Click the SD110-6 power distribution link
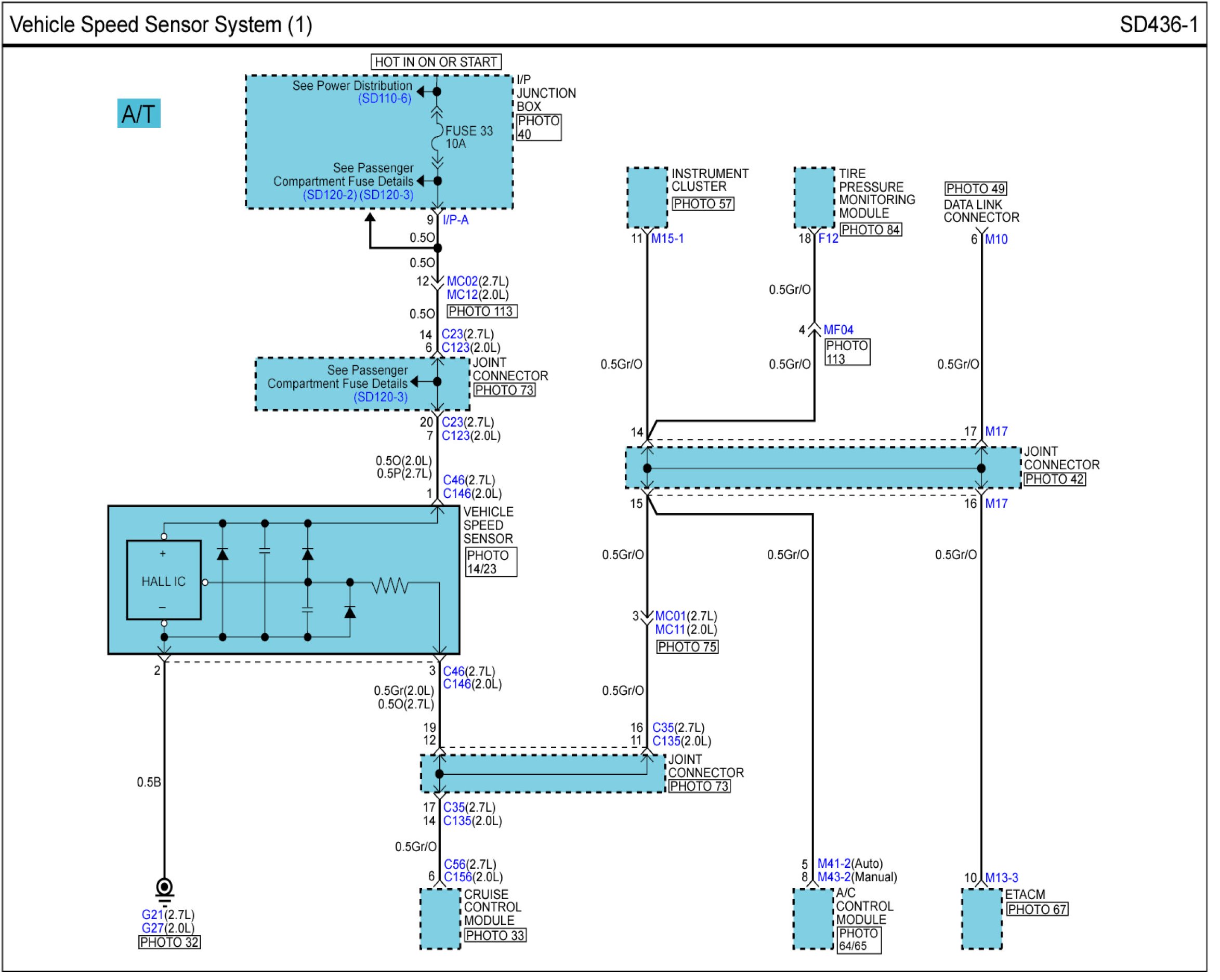1220x980 pixels. (386, 98)
